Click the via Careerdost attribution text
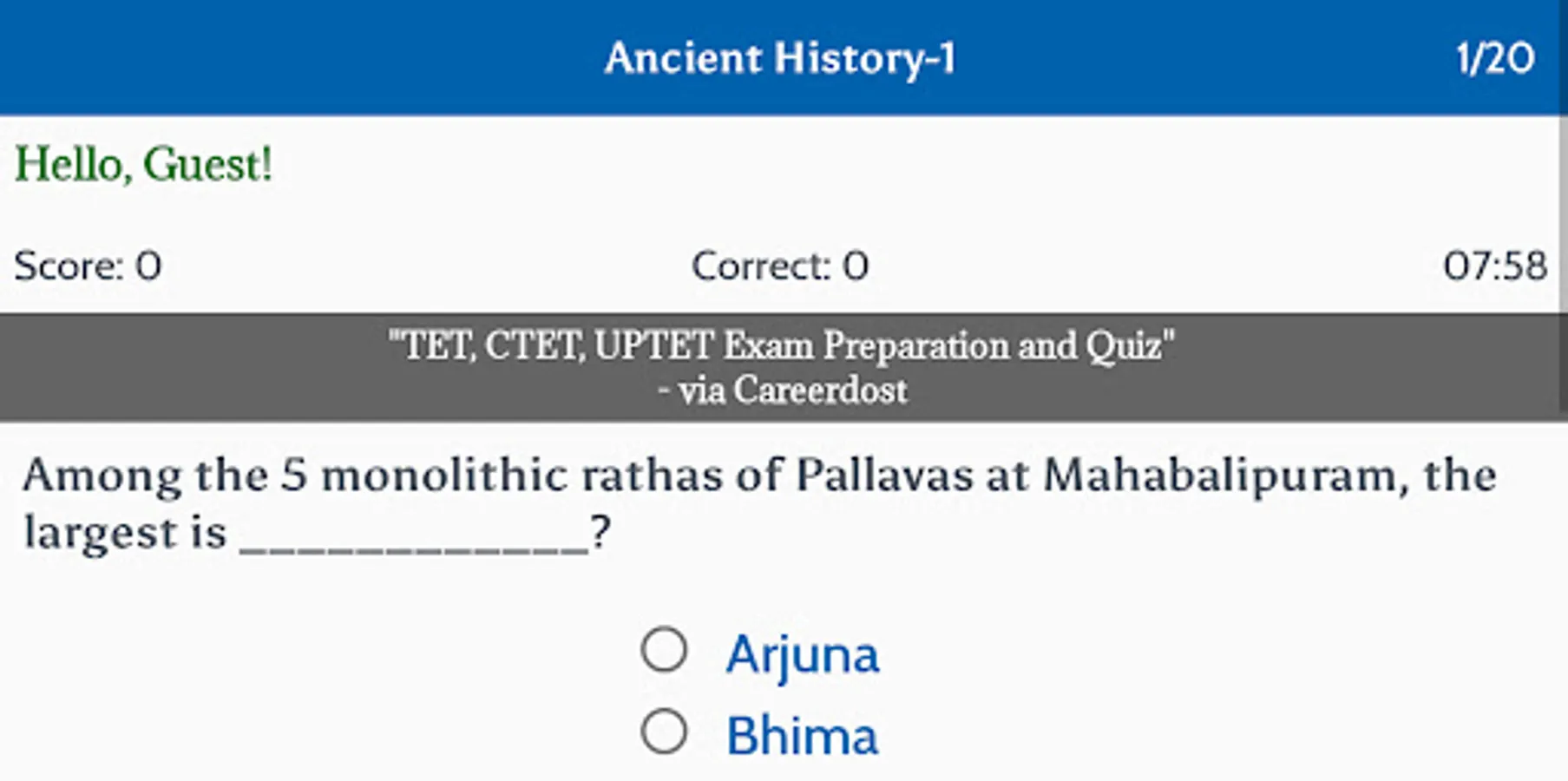Screen dimensions: 1568x781 (783, 390)
